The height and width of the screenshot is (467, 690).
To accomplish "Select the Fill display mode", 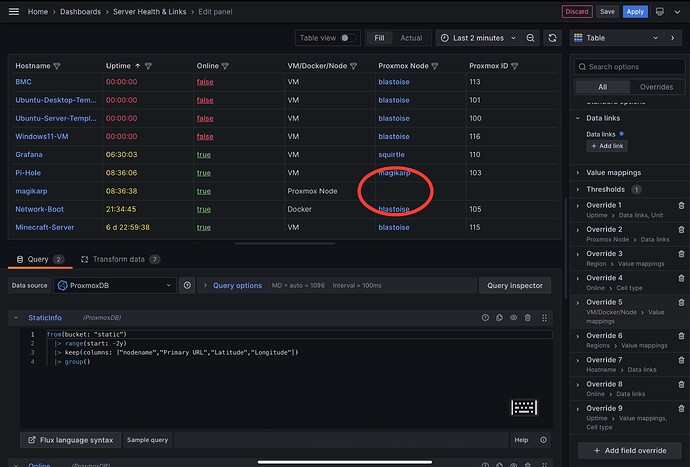I will pos(379,38).
